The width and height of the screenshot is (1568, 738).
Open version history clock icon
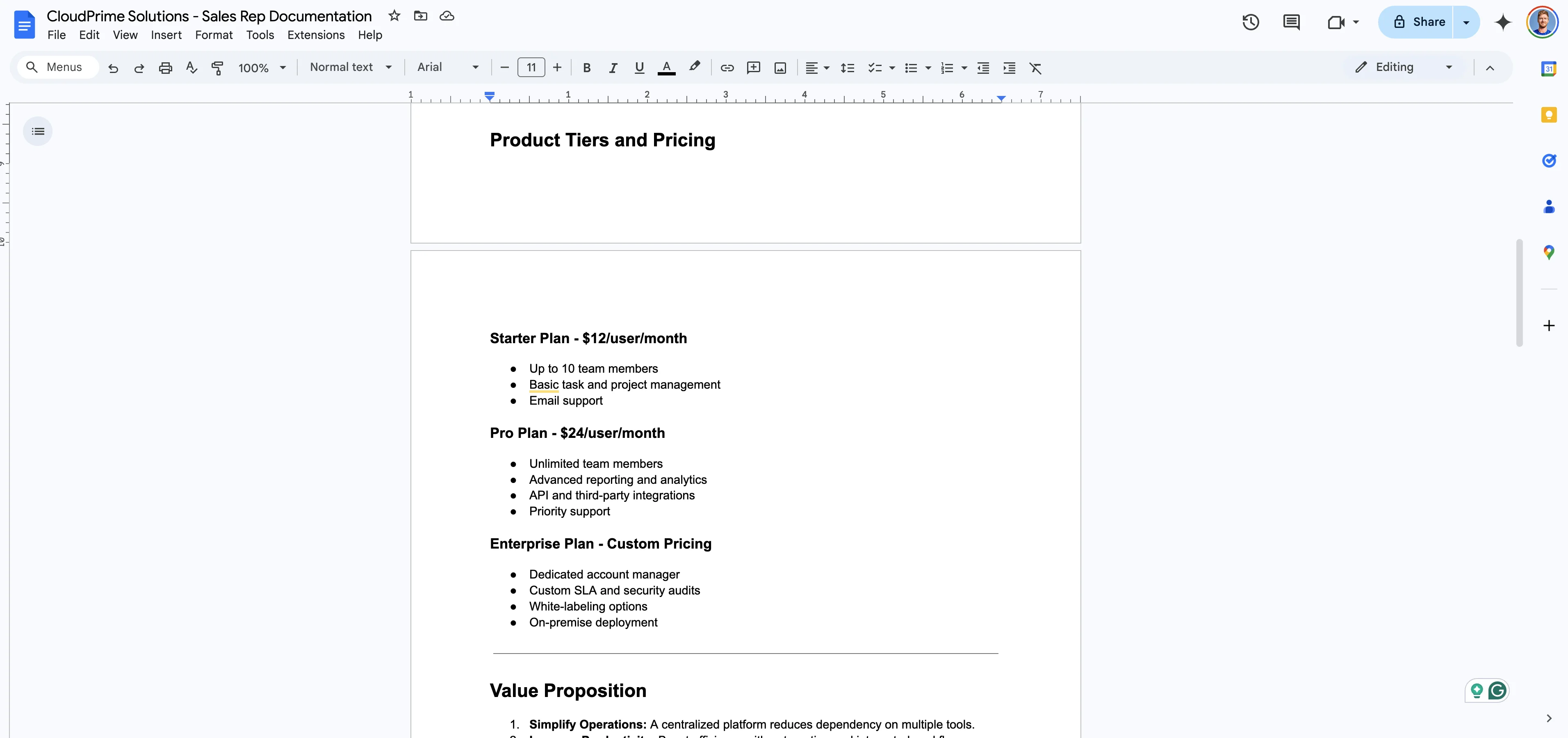[x=1250, y=23]
